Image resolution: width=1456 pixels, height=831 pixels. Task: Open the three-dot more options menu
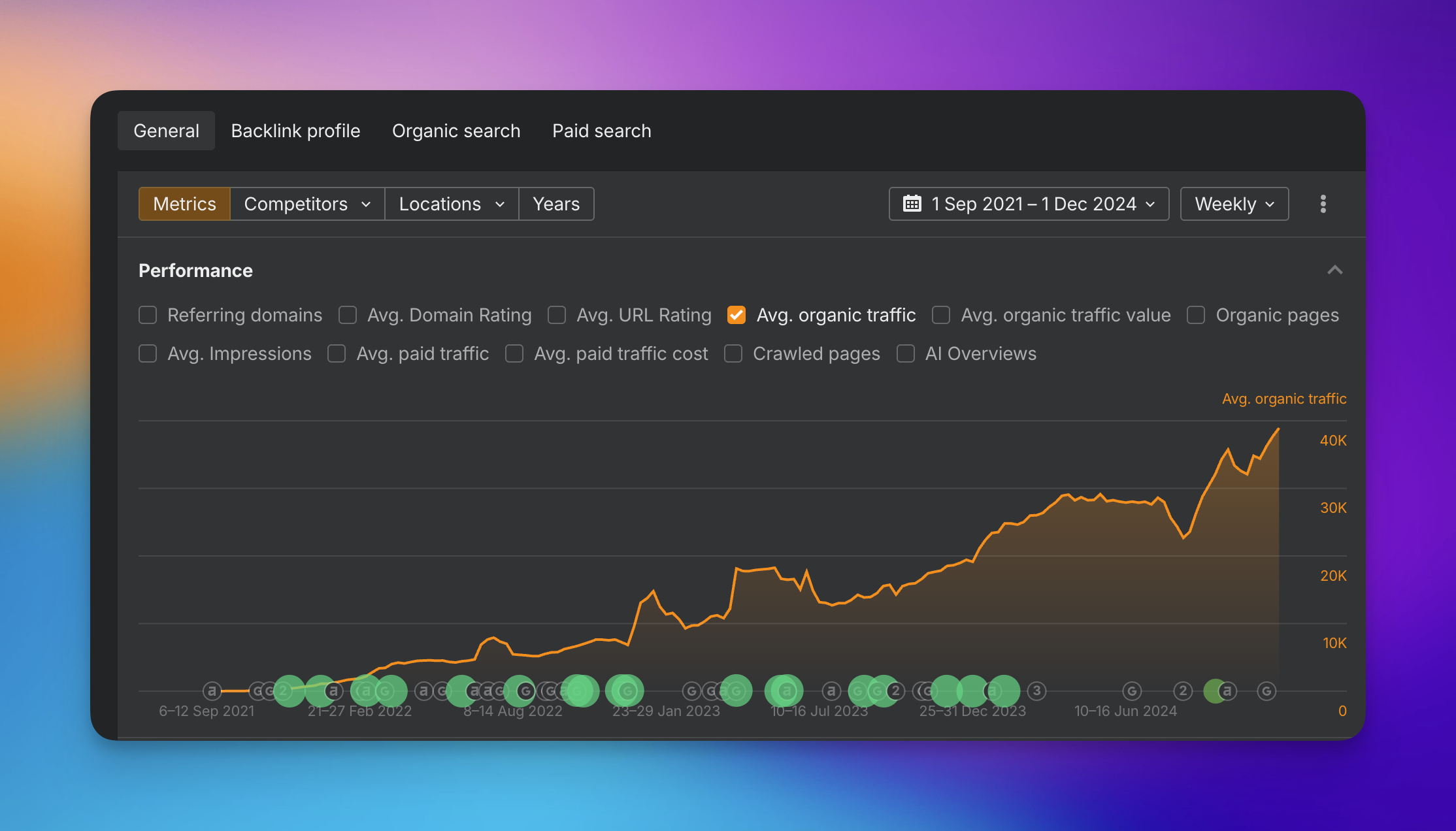pyautogui.click(x=1323, y=204)
